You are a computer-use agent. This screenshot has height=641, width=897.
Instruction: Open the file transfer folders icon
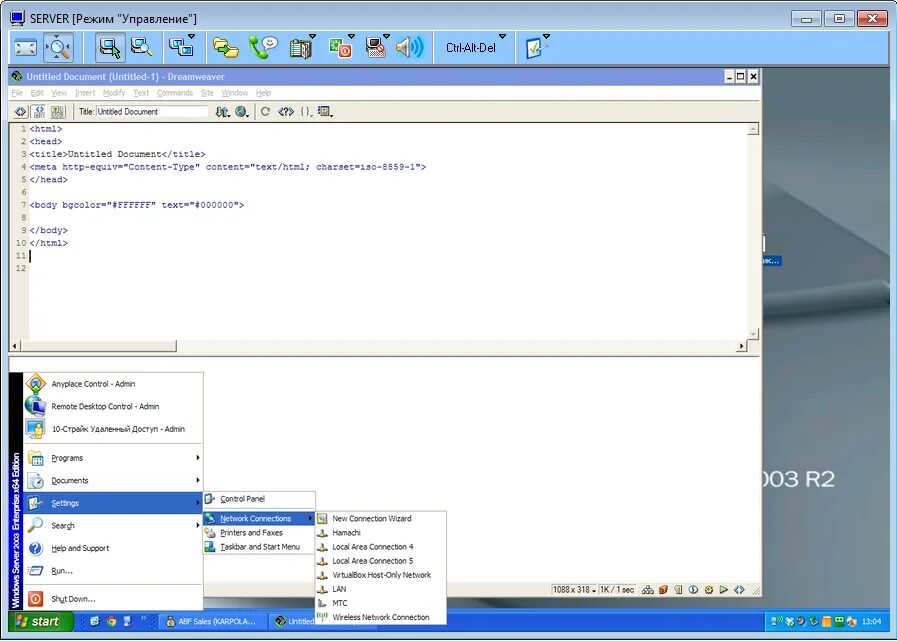tap(225, 48)
